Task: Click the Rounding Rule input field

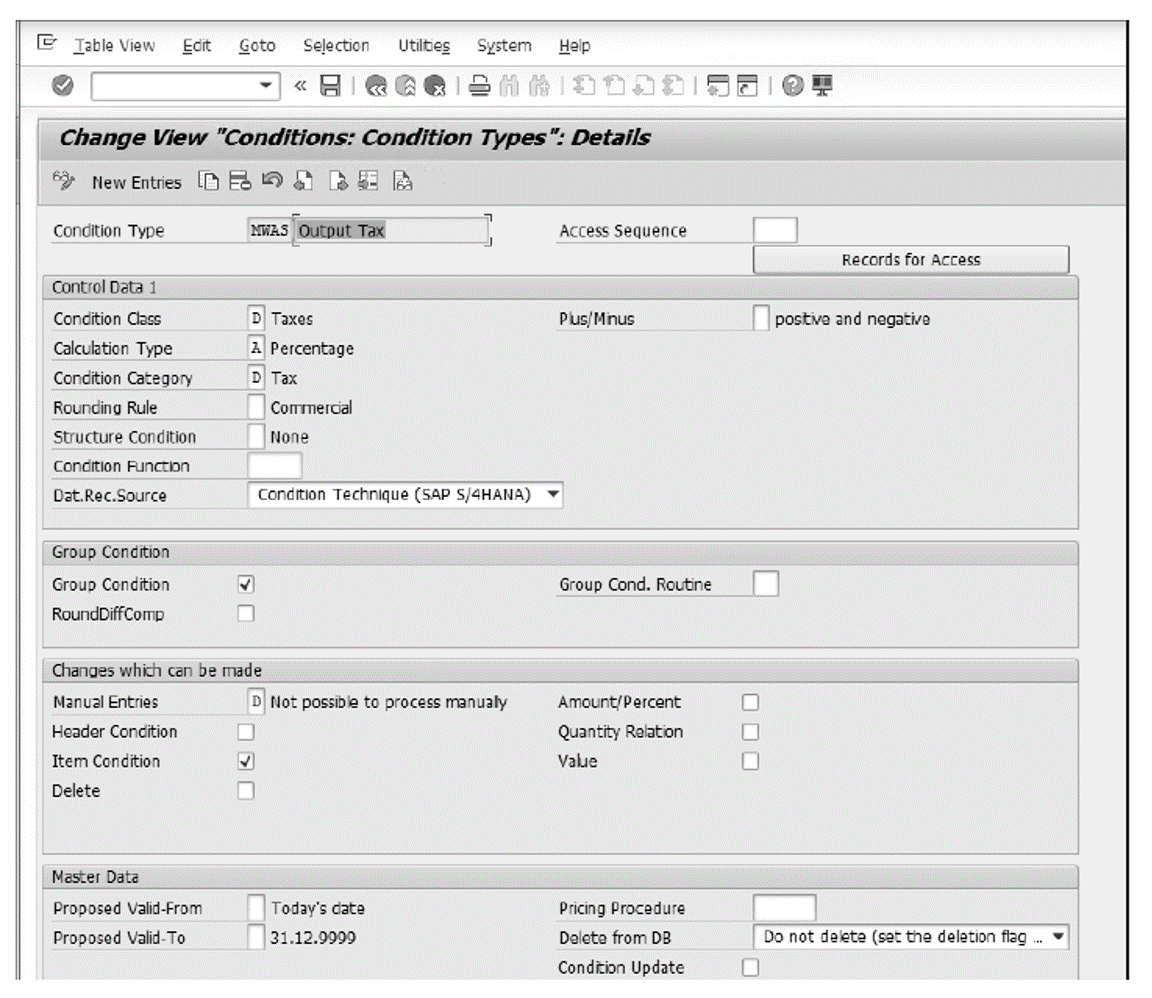Action: click(256, 406)
